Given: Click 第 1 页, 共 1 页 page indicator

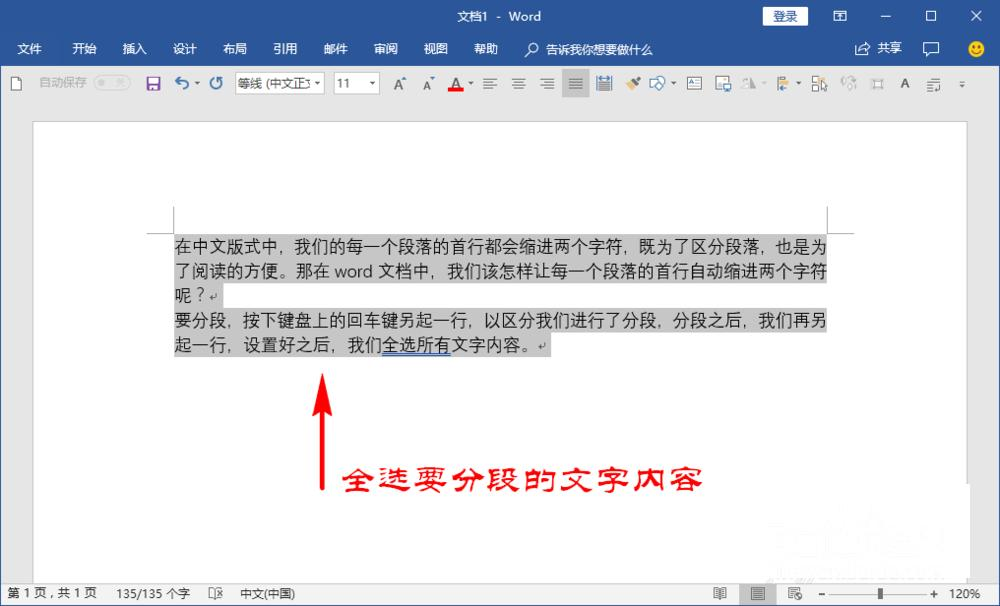Looking at the screenshot, I should click(x=52, y=593).
